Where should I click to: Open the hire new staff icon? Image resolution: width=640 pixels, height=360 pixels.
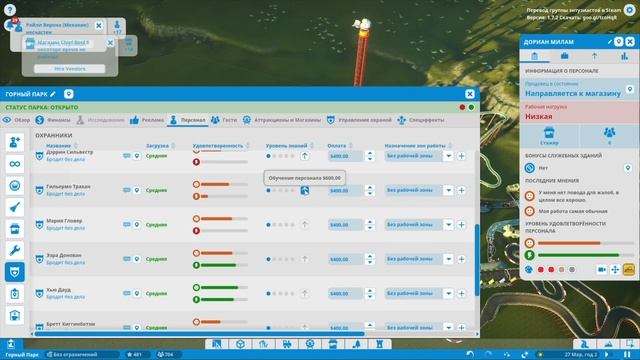(x=15, y=142)
